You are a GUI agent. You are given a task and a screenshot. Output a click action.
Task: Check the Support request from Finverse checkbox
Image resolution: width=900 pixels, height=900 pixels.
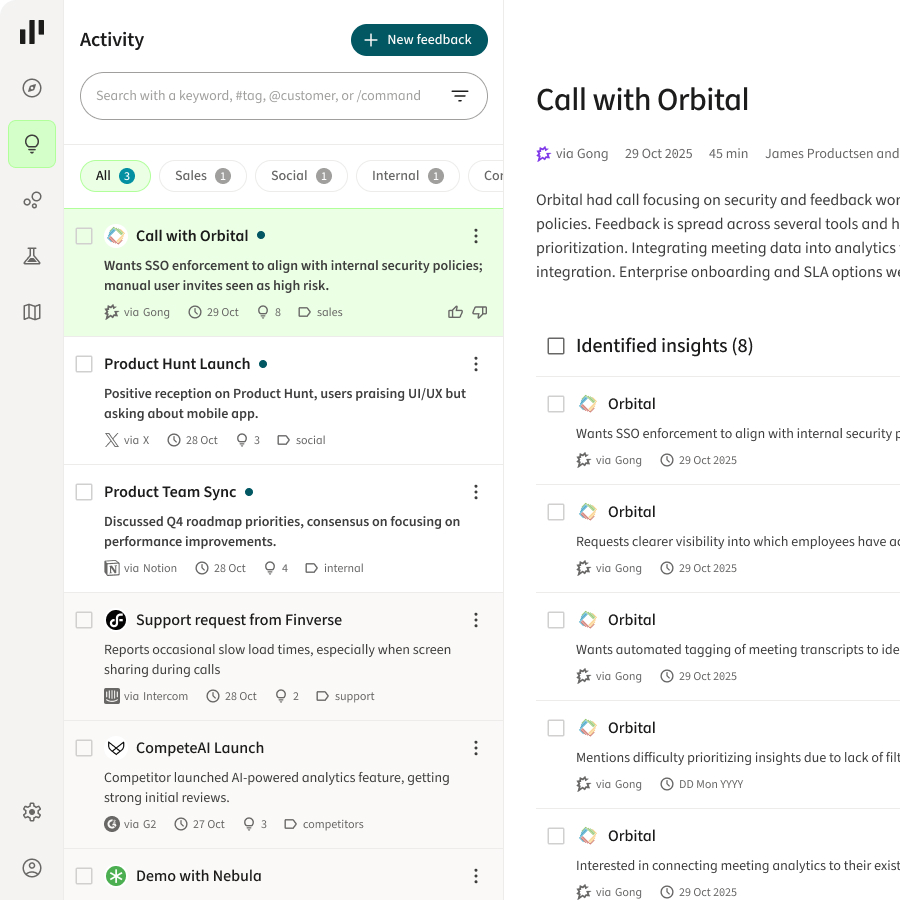[84, 620]
